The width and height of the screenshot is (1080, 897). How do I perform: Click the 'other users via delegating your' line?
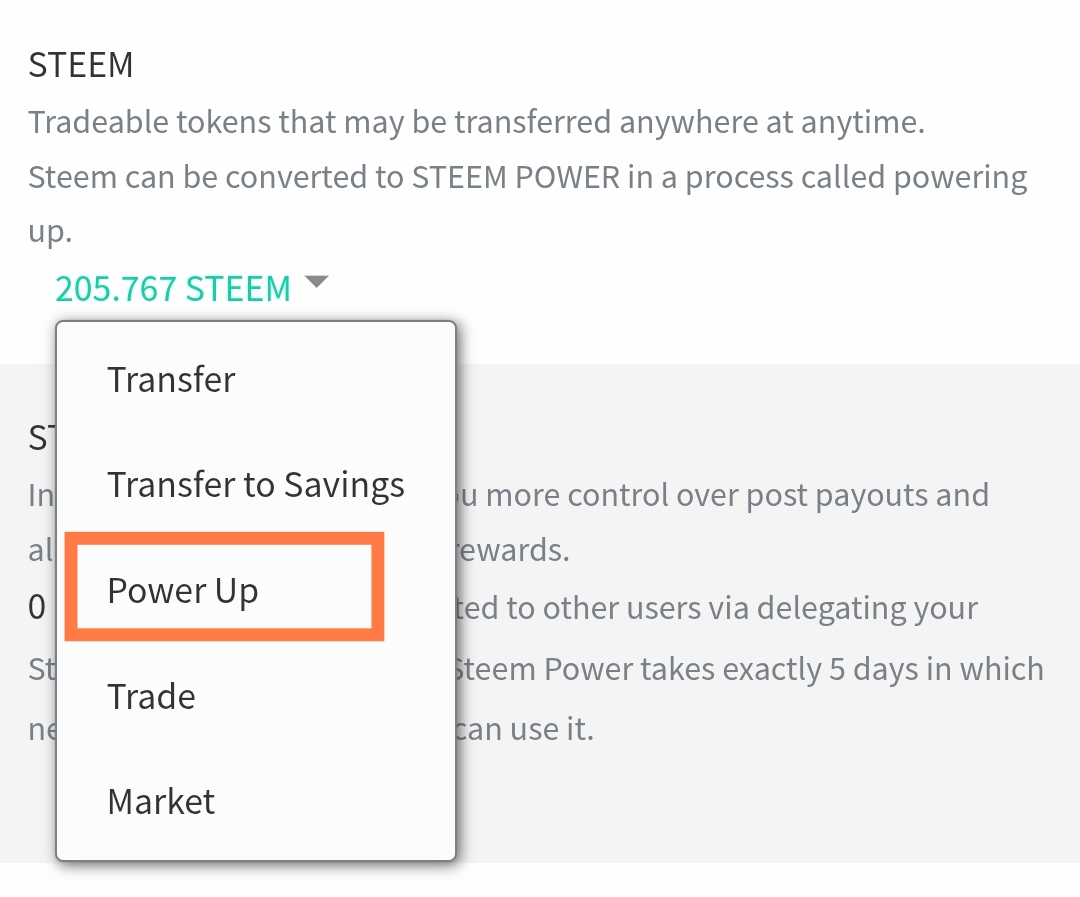[717, 608]
